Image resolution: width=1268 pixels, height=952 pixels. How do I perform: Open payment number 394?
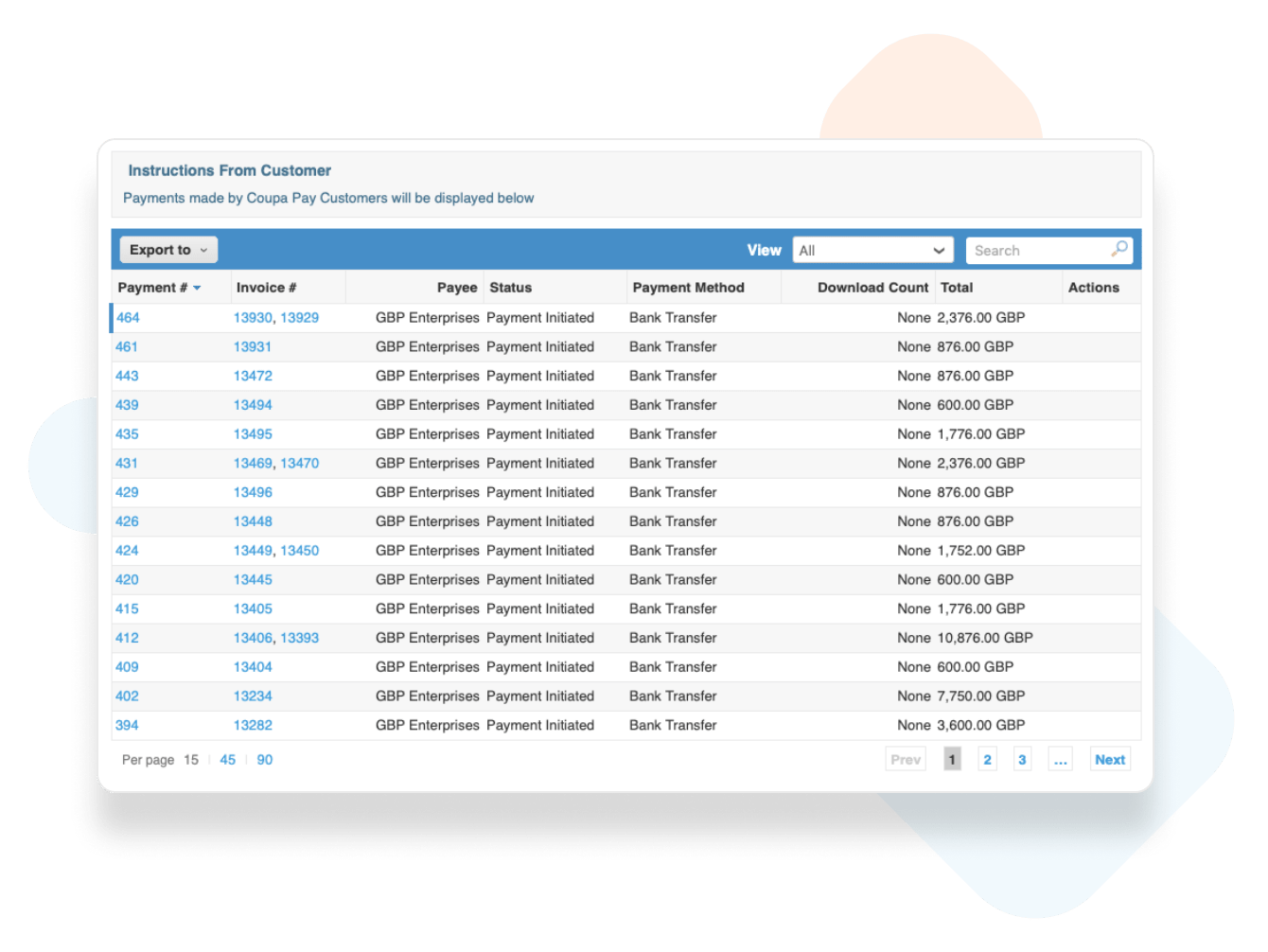[x=127, y=725]
